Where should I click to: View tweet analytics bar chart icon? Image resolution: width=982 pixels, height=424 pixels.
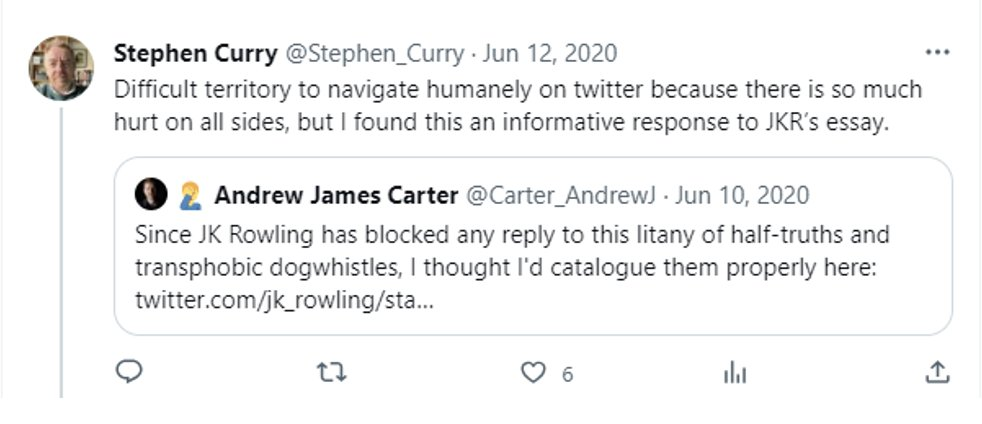pyautogui.click(x=735, y=372)
